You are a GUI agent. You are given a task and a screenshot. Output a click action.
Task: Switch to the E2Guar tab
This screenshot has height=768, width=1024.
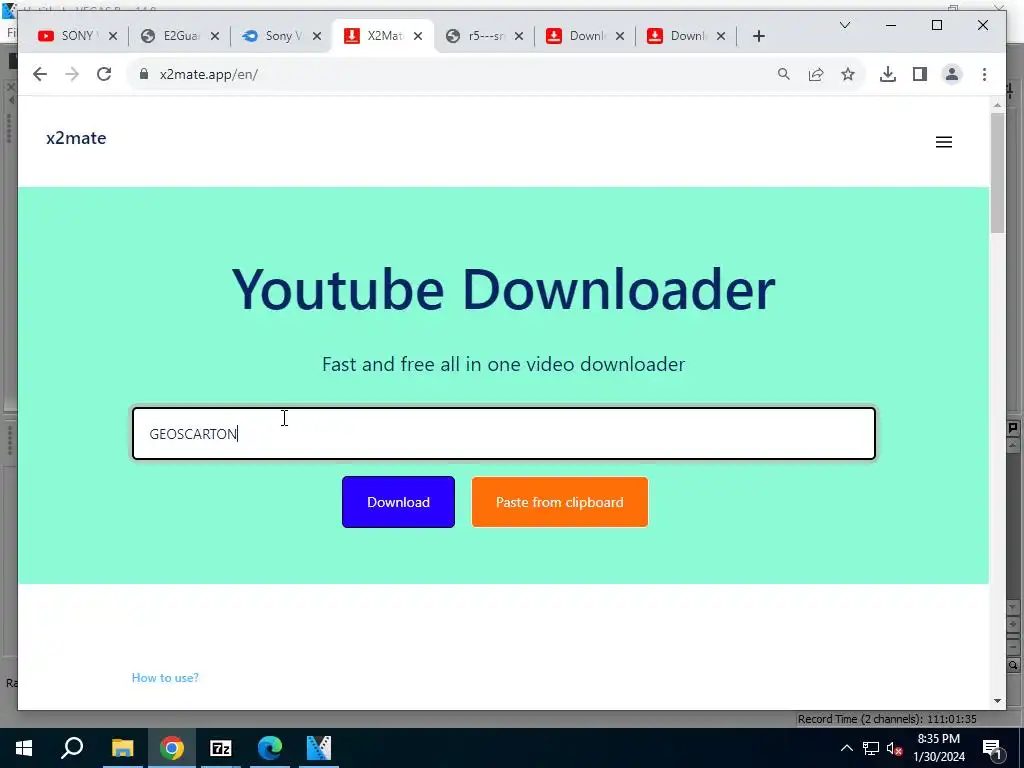180,36
